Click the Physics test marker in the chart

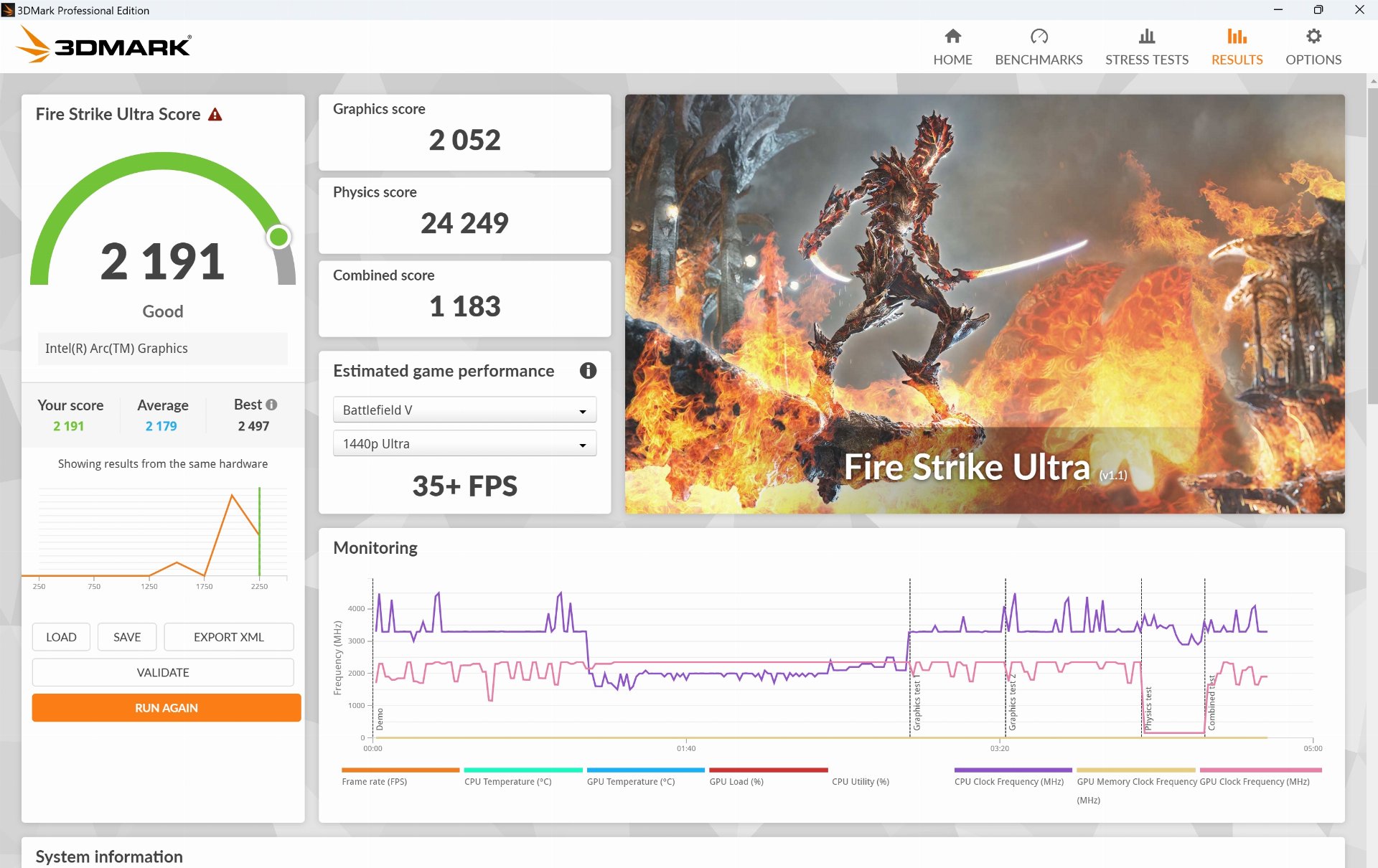pyautogui.click(x=1148, y=709)
